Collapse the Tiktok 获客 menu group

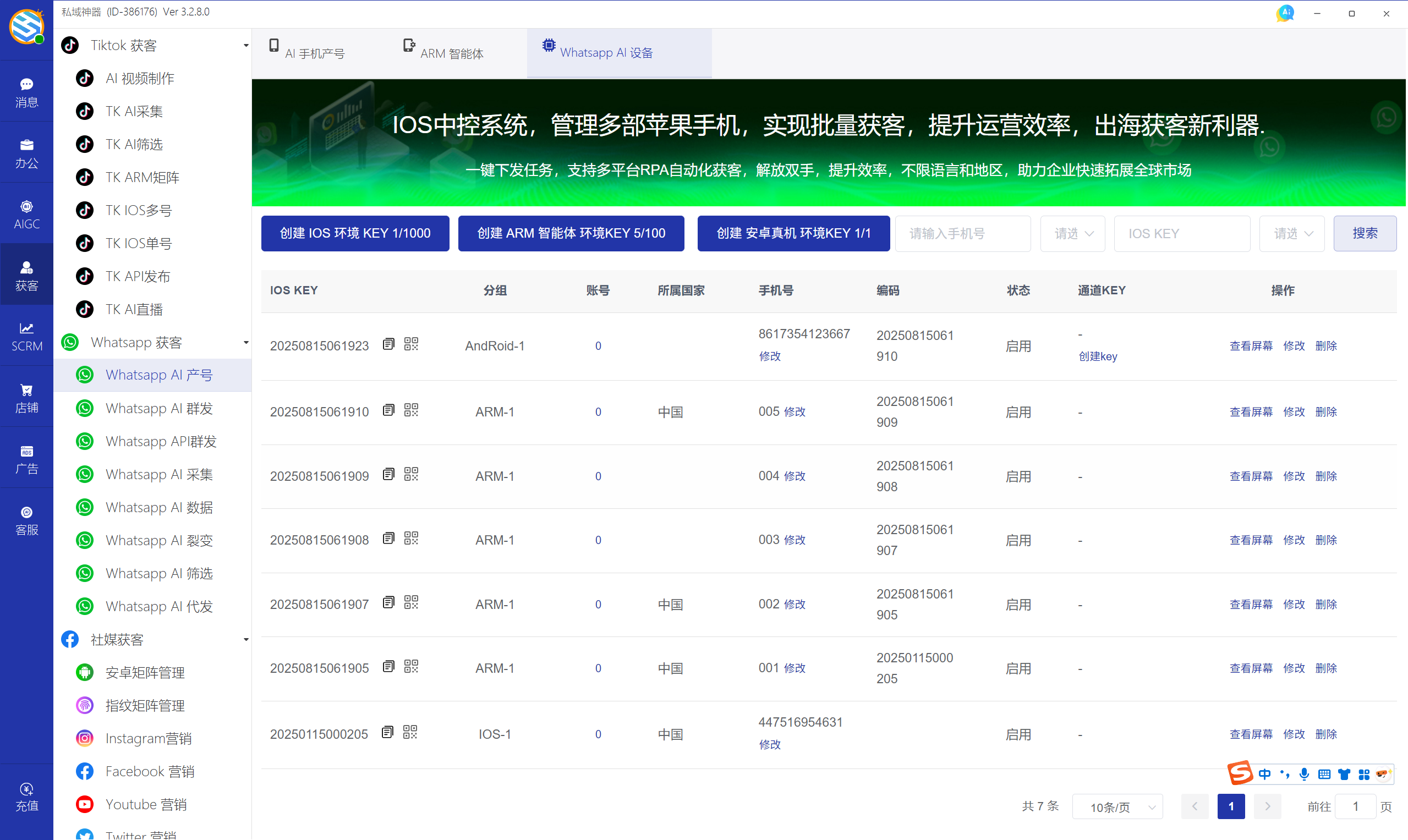point(246,45)
